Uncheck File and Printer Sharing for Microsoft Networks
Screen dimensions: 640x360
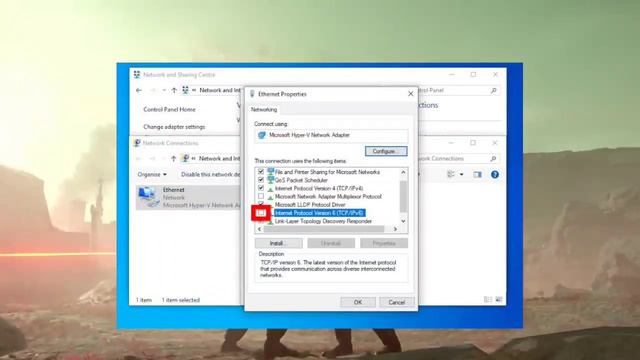[261, 172]
